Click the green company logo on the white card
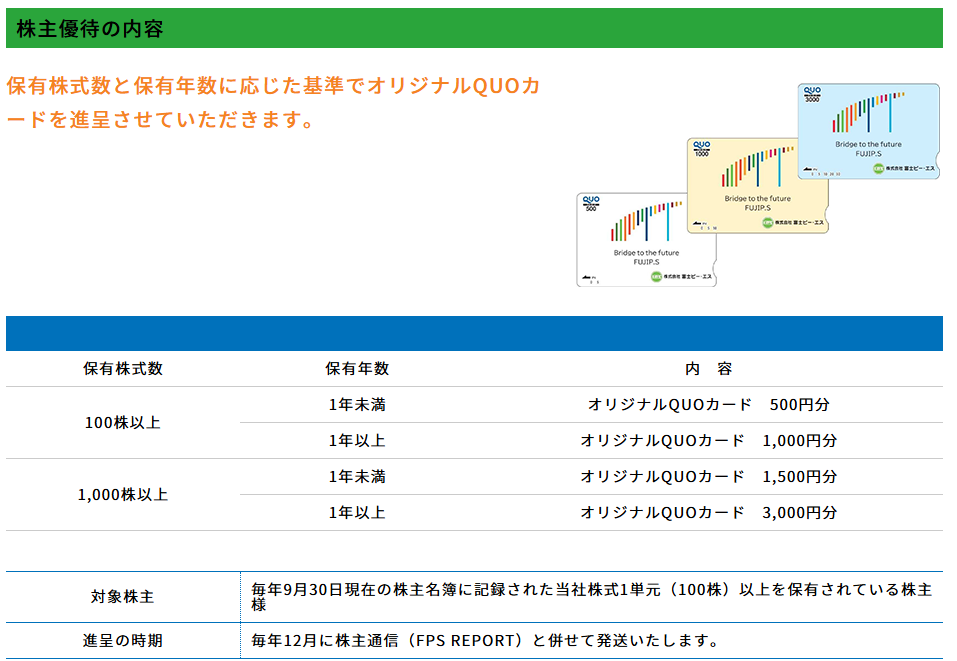Viewport: 957px width, 661px height. pyautogui.click(x=656, y=276)
